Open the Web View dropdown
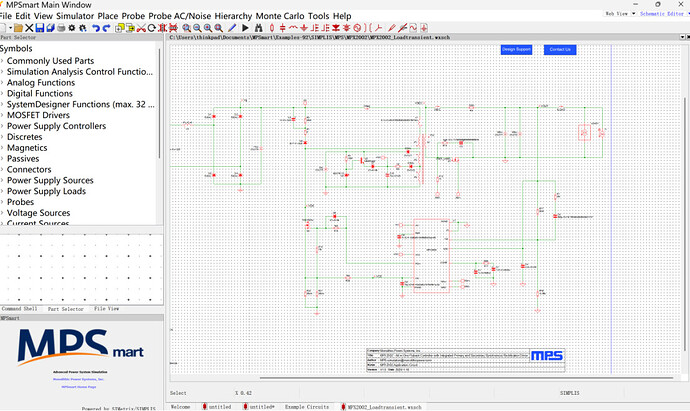The height and width of the screenshot is (411, 690). pos(620,14)
